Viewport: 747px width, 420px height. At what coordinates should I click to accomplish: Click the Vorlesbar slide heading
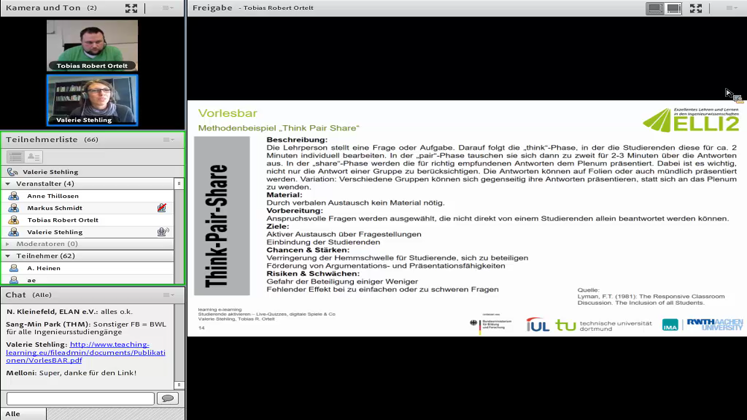coord(227,113)
